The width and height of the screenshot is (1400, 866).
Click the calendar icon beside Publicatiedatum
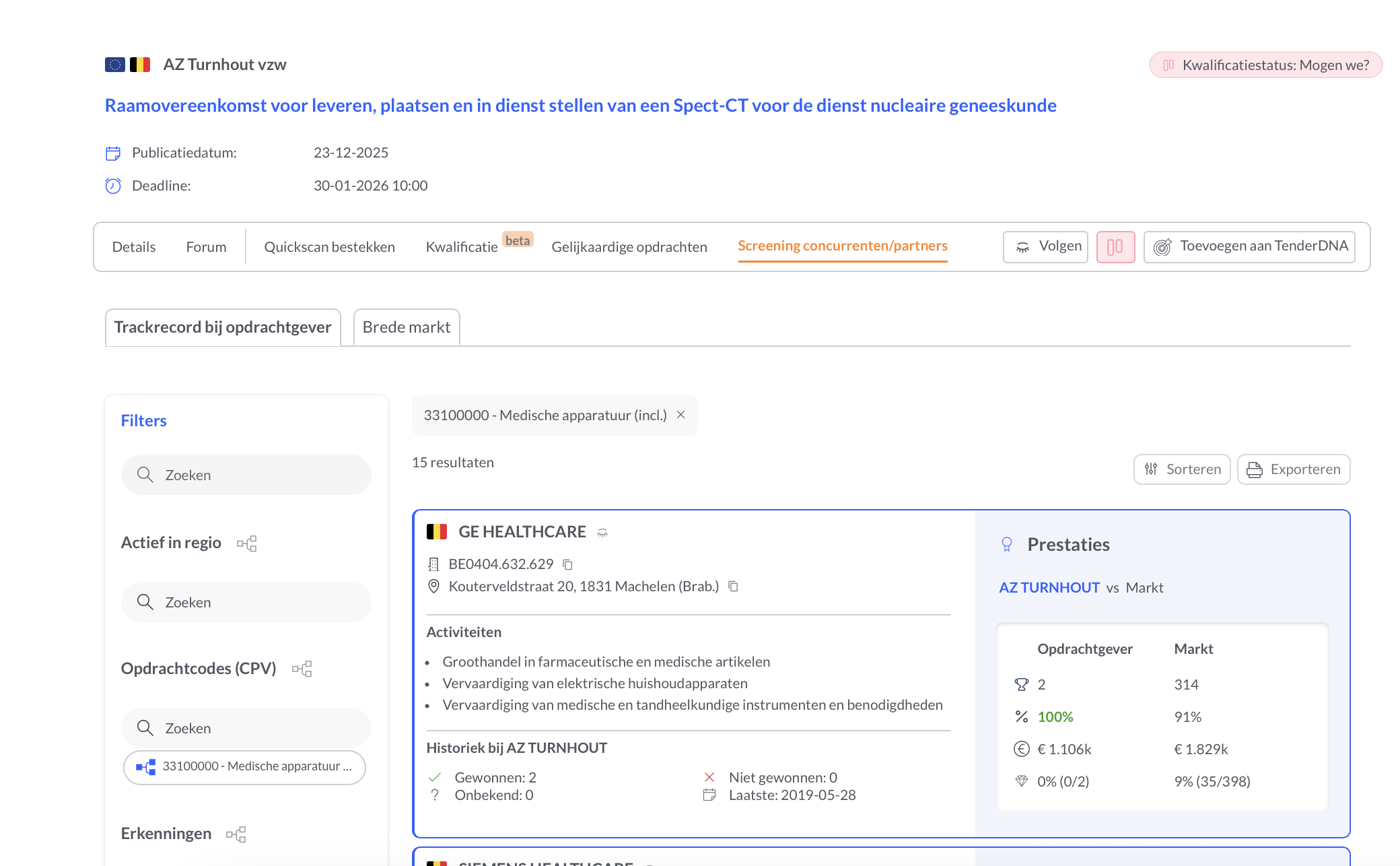(112, 153)
